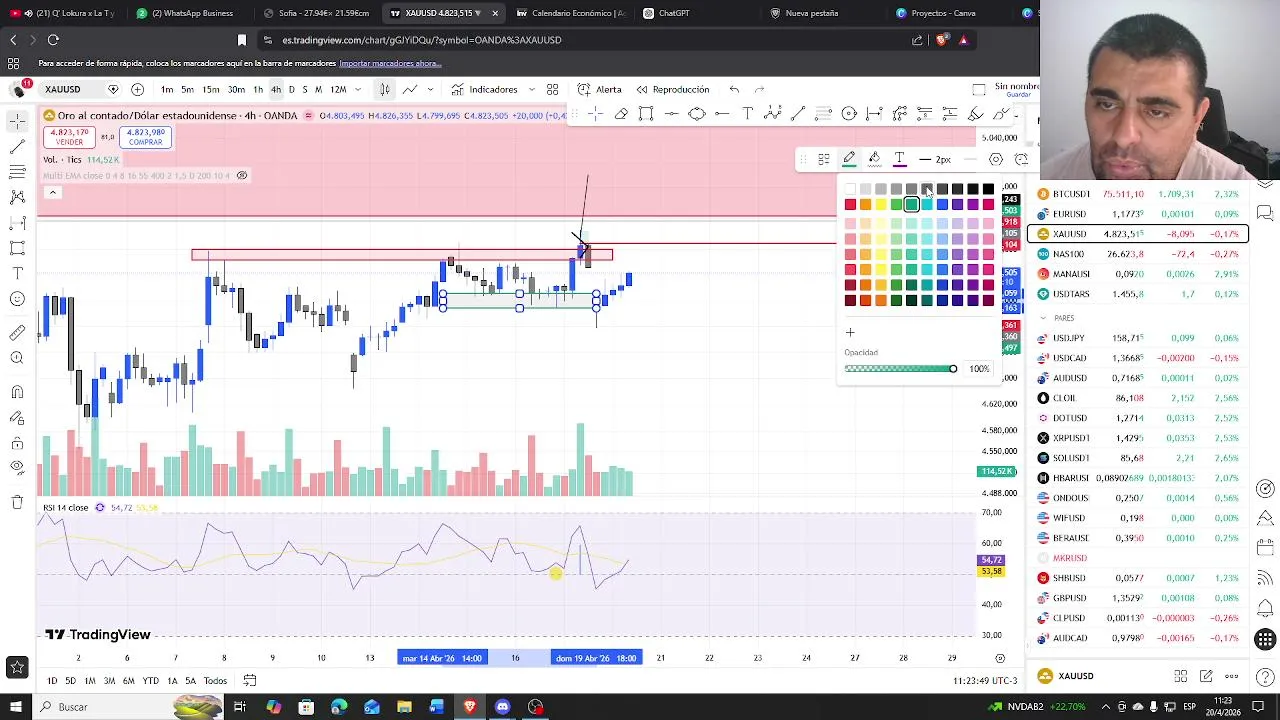This screenshot has height=720, width=1280.
Task: Select the eraser drawing tool
Action: point(621,114)
